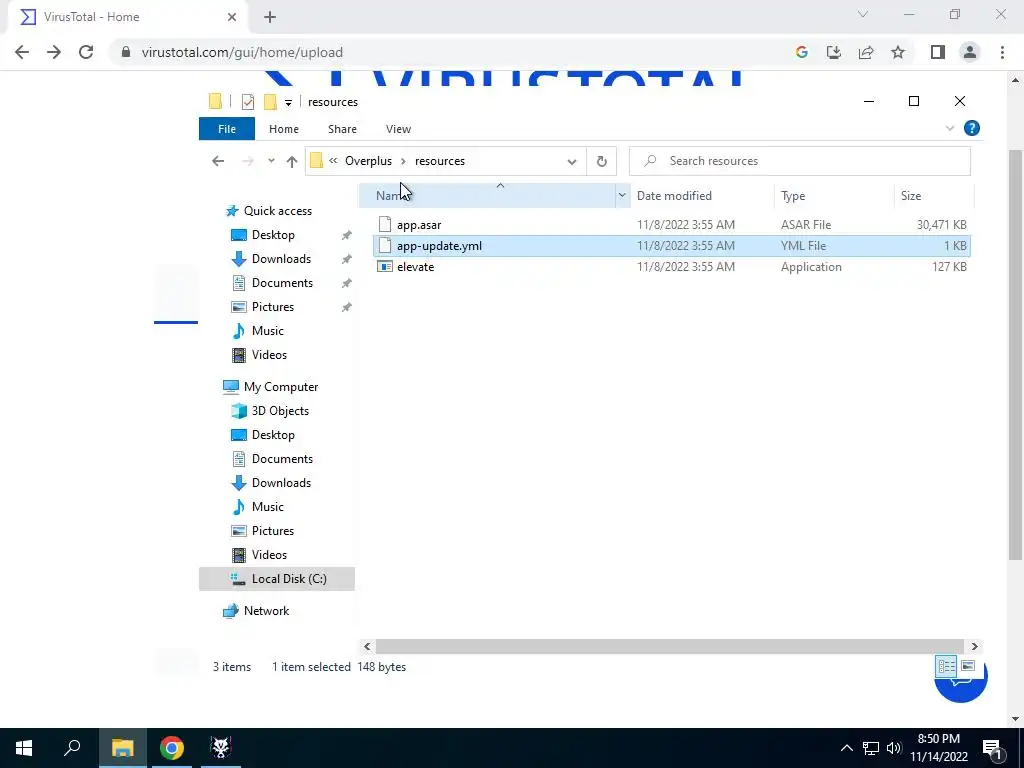The image size is (1024, 768).
Task: Open Music under My Computer
Action: 267,507
